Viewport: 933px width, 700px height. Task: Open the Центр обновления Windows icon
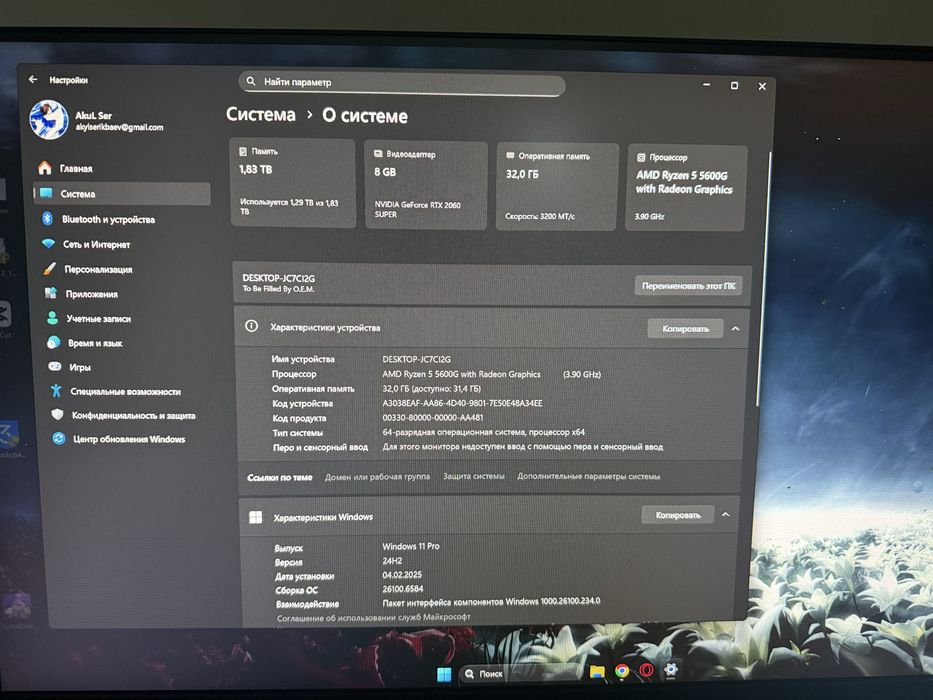coord(58,439)
